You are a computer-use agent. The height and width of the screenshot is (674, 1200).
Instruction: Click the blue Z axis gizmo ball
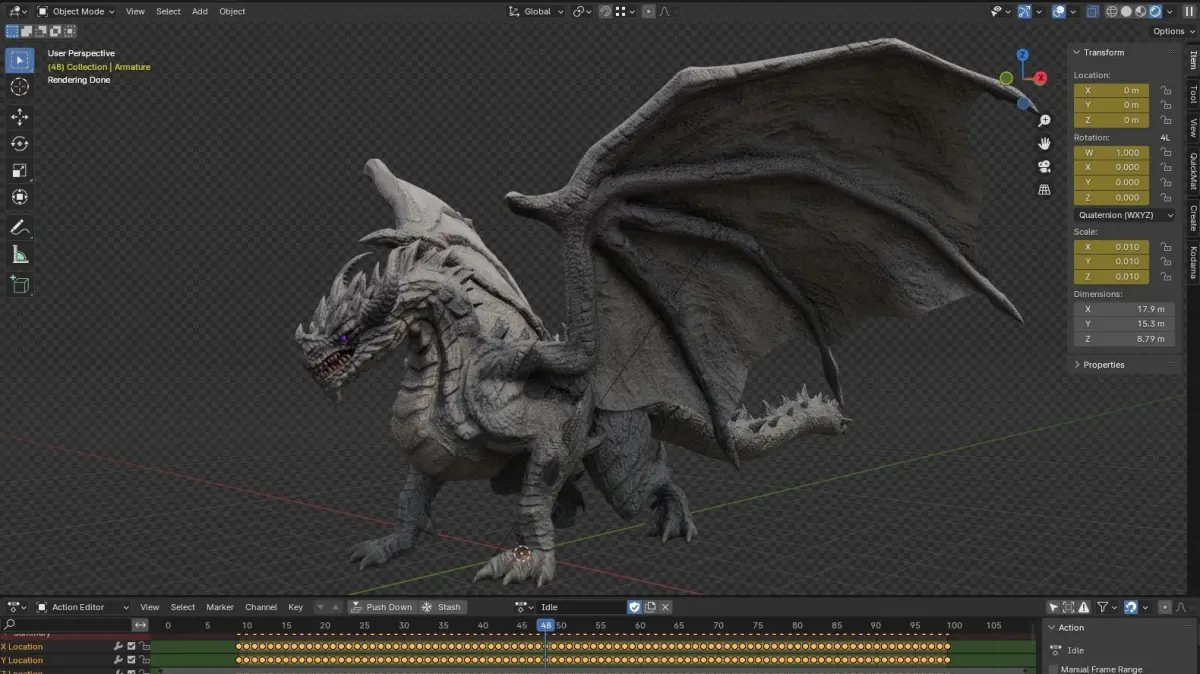coord(1023,55)
